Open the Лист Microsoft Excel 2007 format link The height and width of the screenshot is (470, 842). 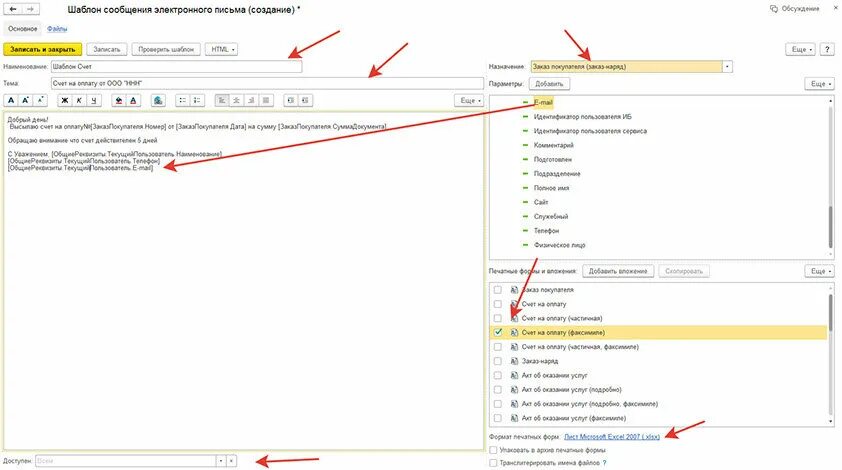pos(612,437)
